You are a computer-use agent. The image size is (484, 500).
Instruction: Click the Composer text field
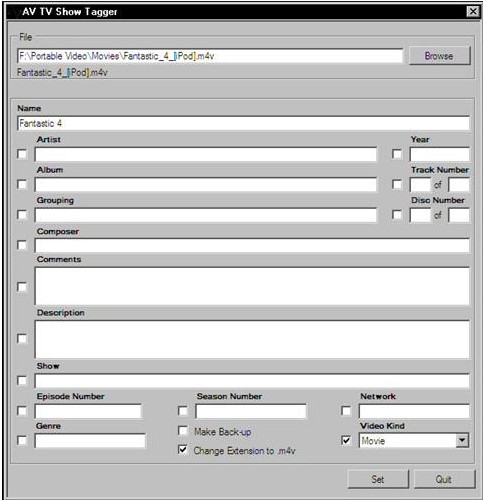coord(252,245)
